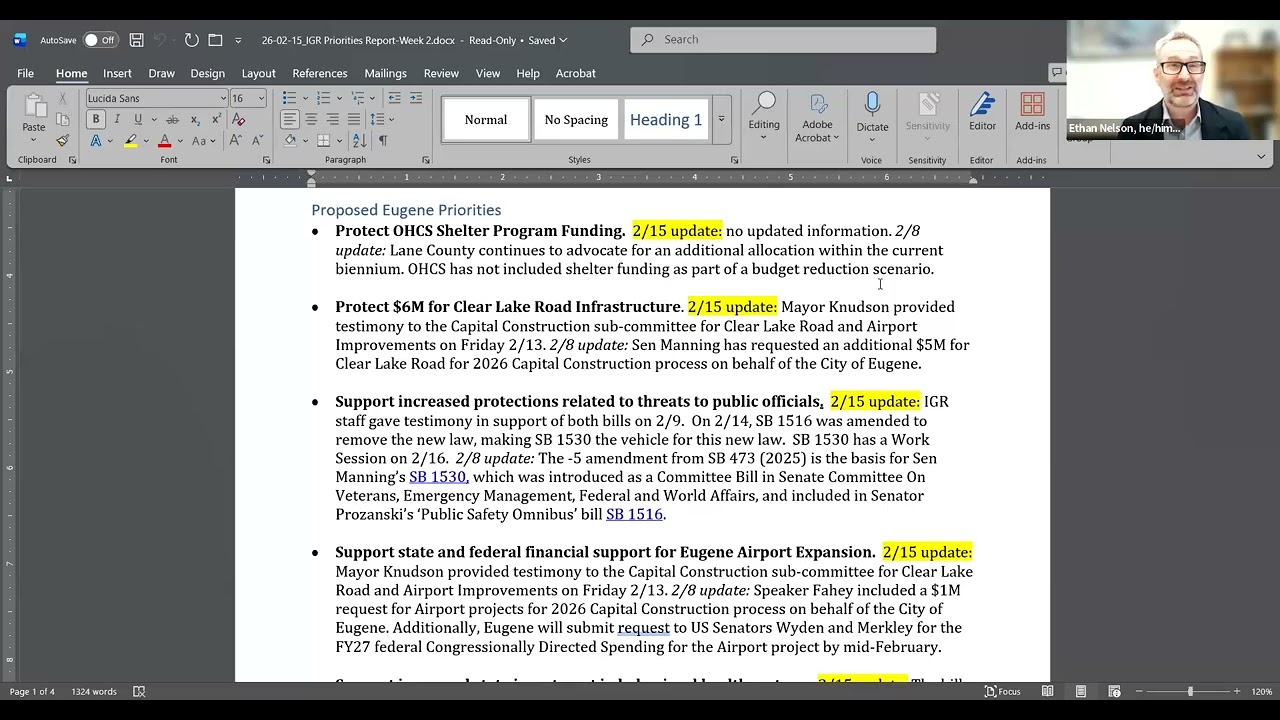Toggle the AutoSave switch
Image resolution: width=1280 pixels, height=720 pixels.
(99, 40)
